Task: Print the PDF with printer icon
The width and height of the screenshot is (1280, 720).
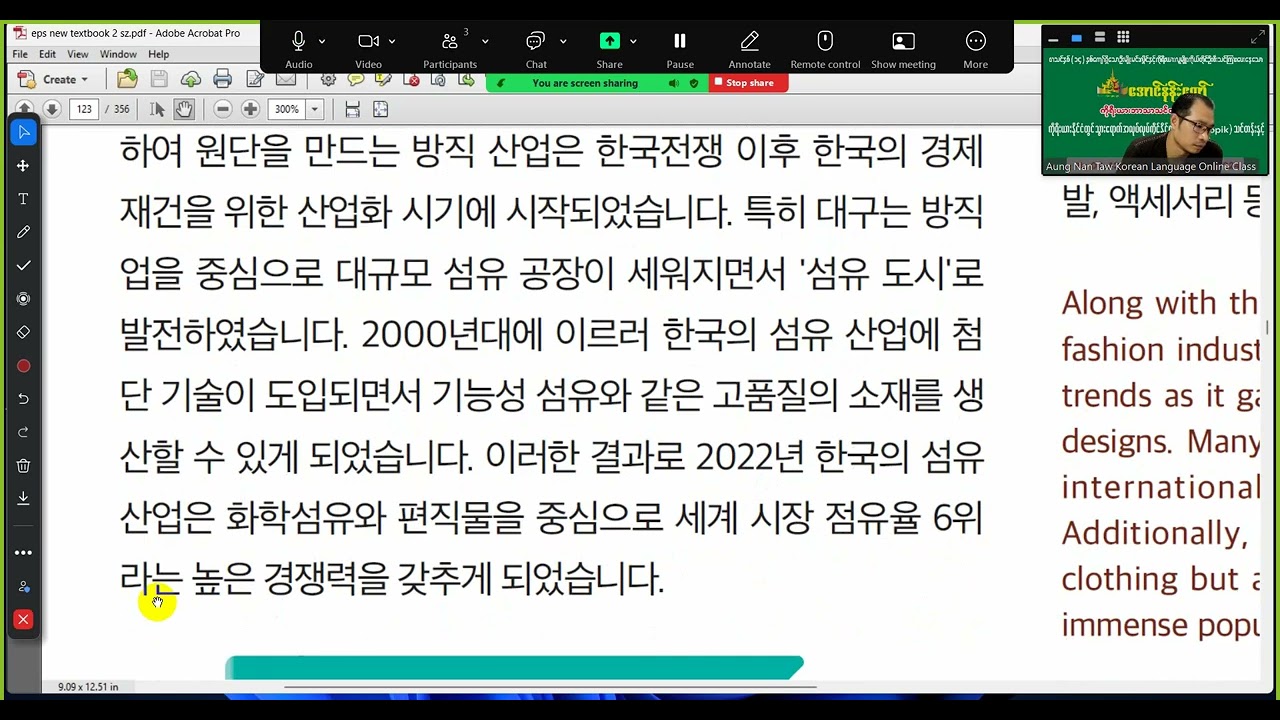Action: point(222,79)
